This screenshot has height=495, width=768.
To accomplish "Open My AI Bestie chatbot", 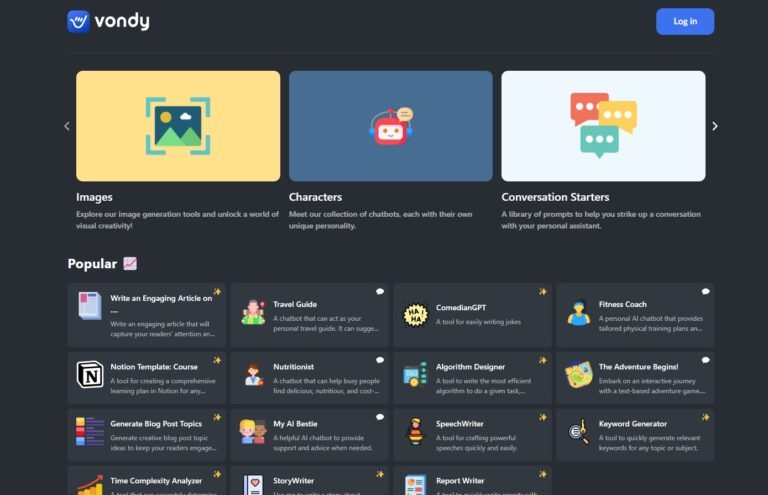I will tap(308, 434).
